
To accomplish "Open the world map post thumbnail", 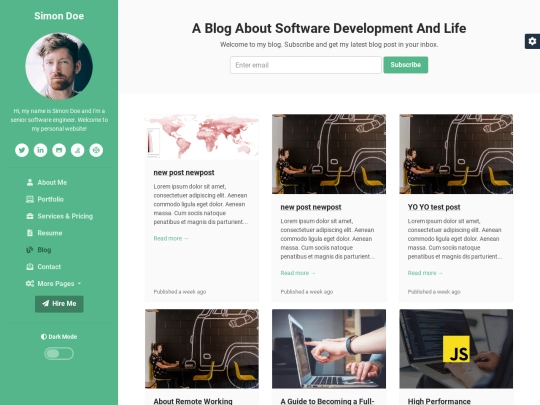I will point(202,137).
